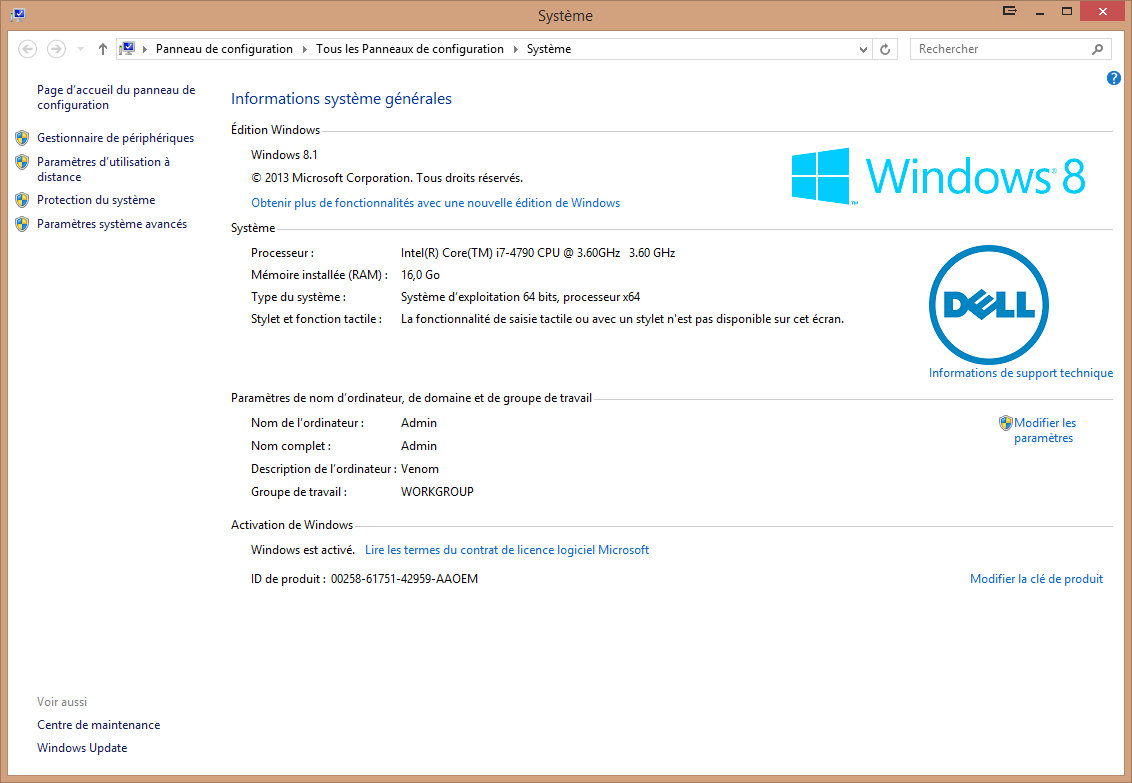Click the WORKGROUP value

pos(437,491)
